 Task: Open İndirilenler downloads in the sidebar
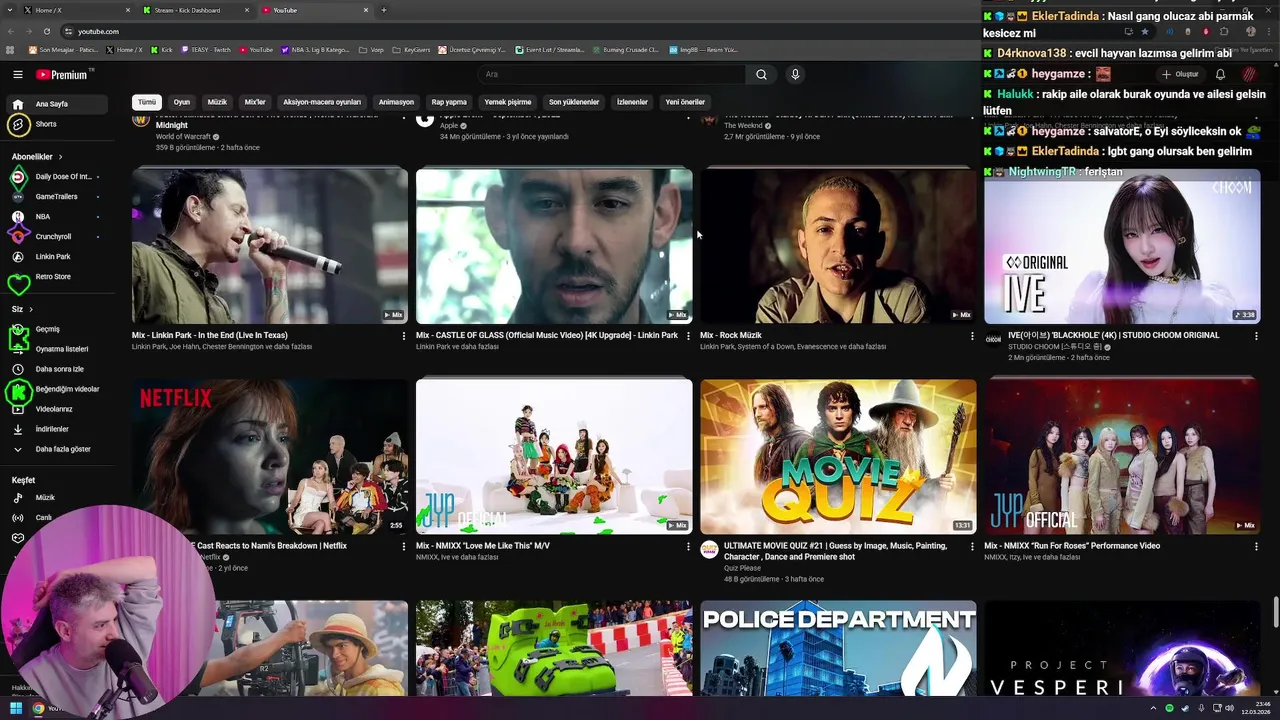tap(55, 429)
